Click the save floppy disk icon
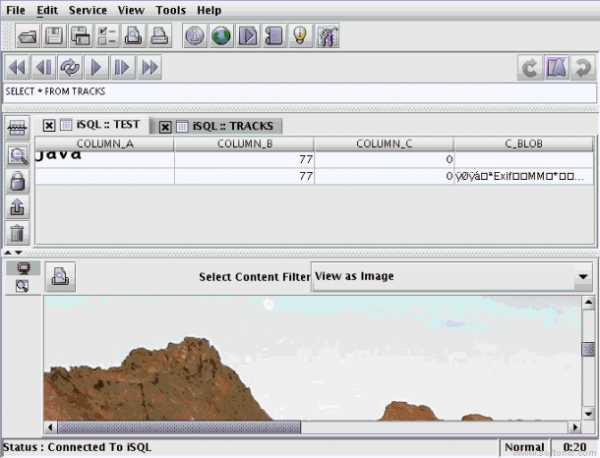This screenshot has height=458, width=600. click(55, 37)
